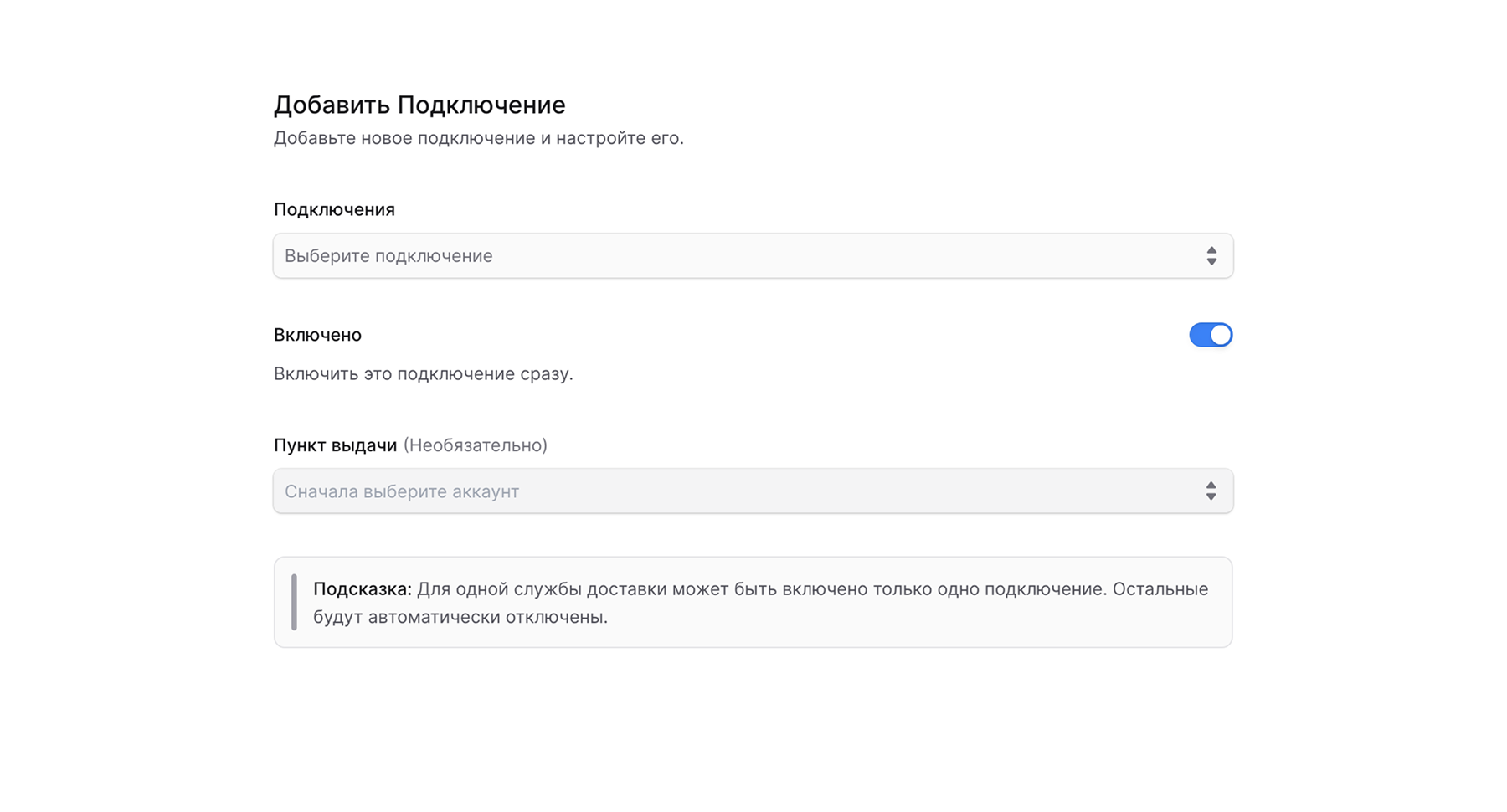Open the 'Выберите подключение' dropdown

point(752,255)
